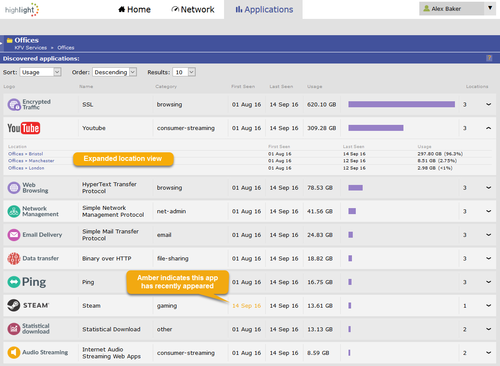Switch to the Network tab

click(x=193, y=10)
